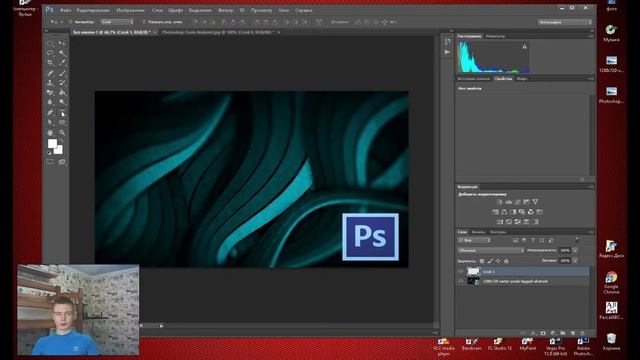
Task: Select the Dodge tool
Action: [62, 102]
